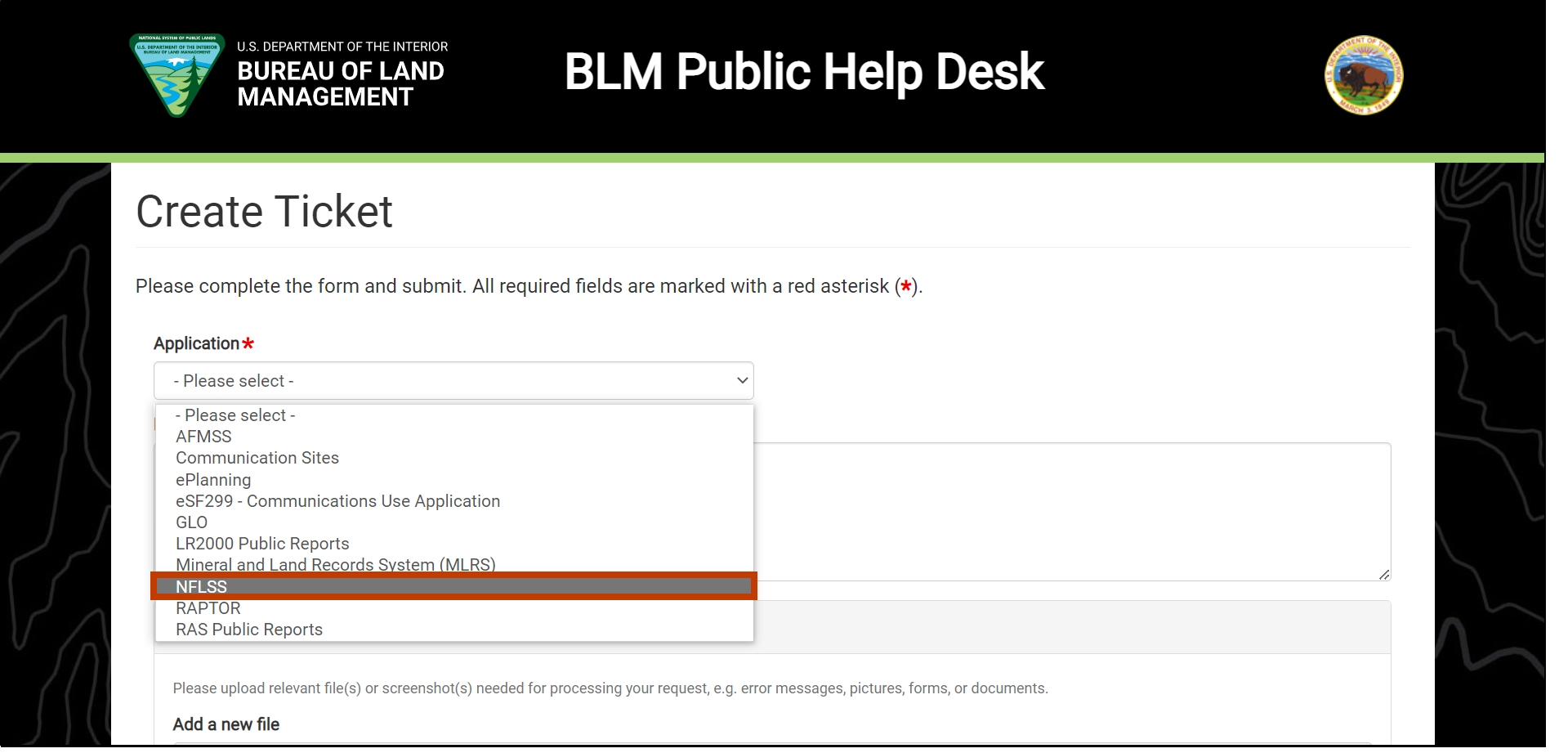This screenshot has height=753, width=1568.
Task: Choose LR2000 Public Reports option
Action: [x=262, y=543]
